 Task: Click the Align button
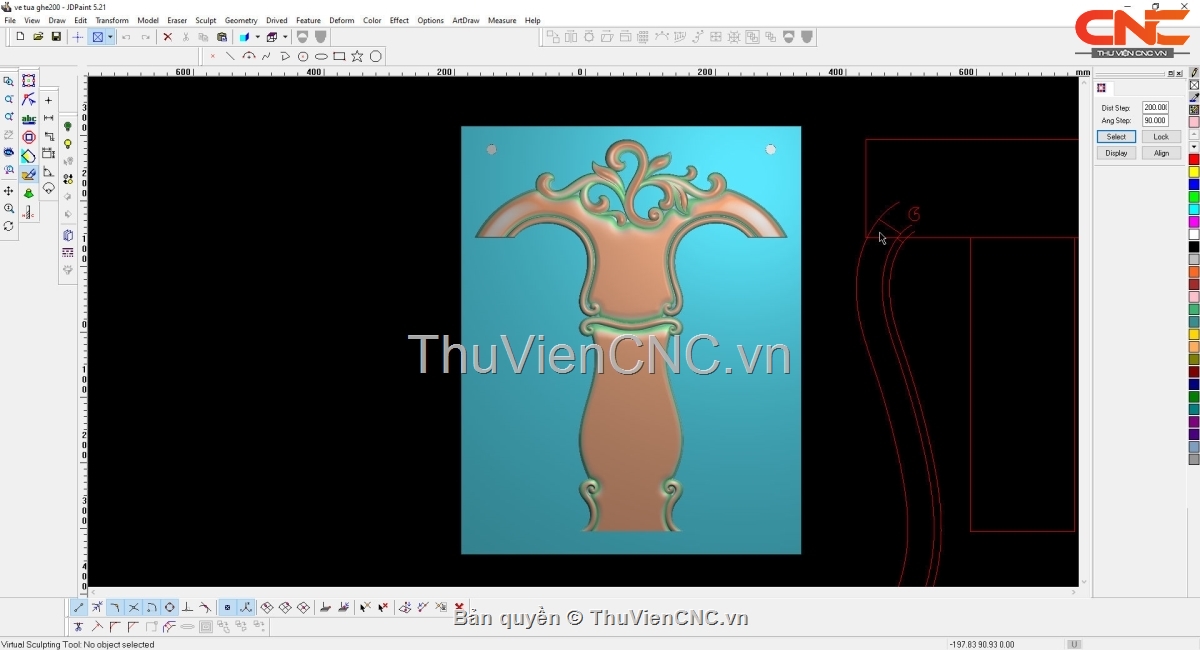[1161, 153]
